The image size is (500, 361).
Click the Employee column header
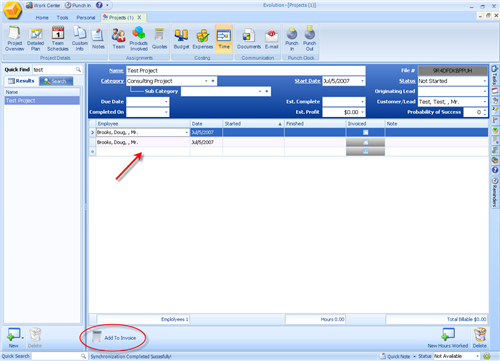143,124
